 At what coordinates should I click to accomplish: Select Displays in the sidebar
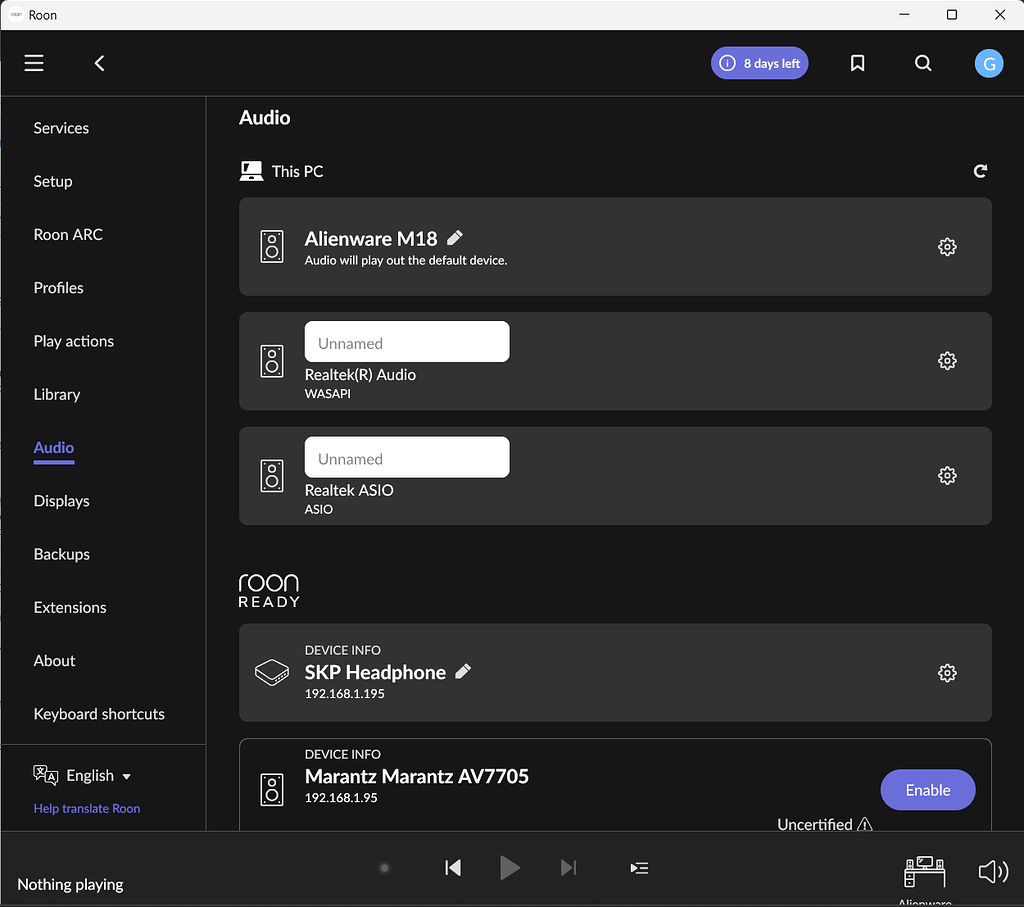pyautogui.click(x=61, y=501)
